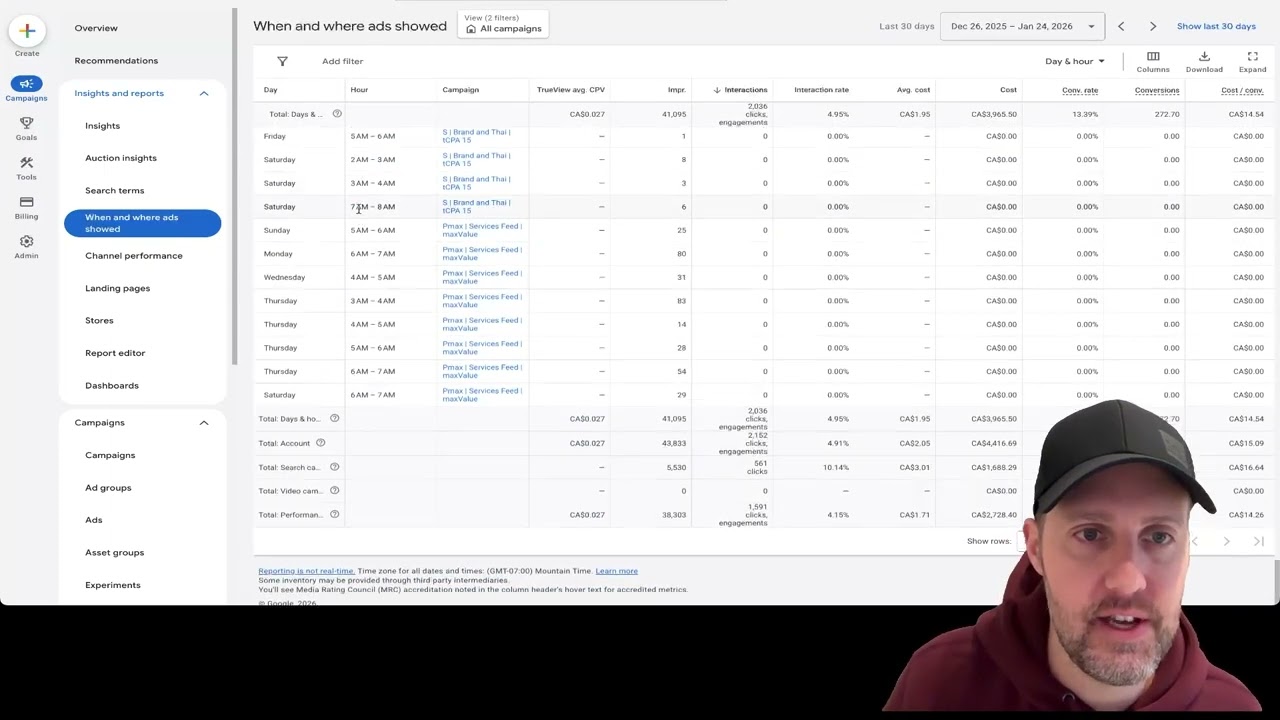Screen dimensions: 1280x720
Task: Open Channel performance
Action: coord(134,256)
